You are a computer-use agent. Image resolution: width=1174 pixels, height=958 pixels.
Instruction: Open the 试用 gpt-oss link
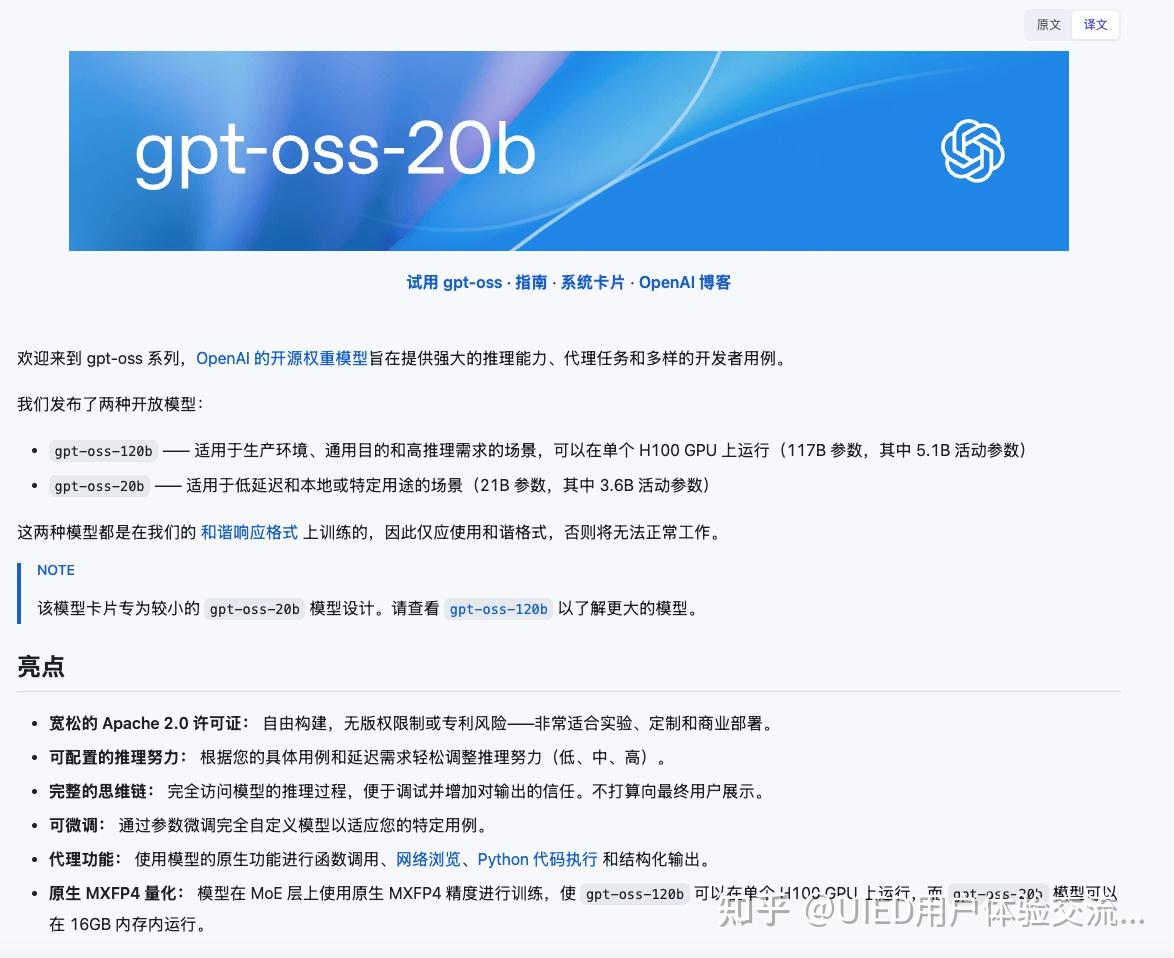[x=453, y=282]
